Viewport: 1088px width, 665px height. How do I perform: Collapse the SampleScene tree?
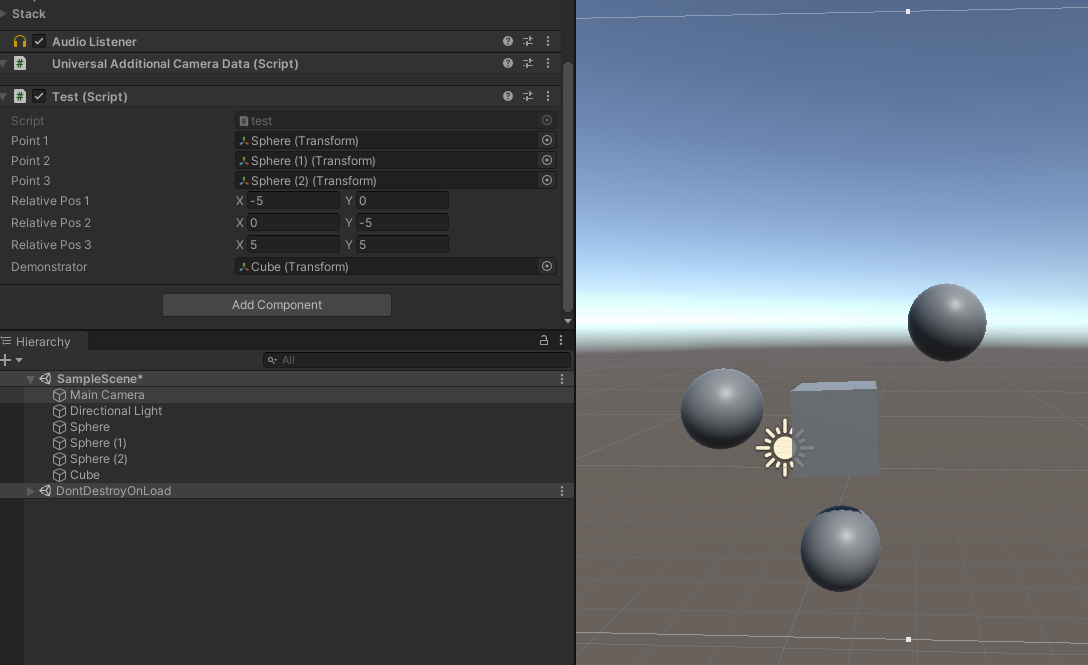click(30, 379)
